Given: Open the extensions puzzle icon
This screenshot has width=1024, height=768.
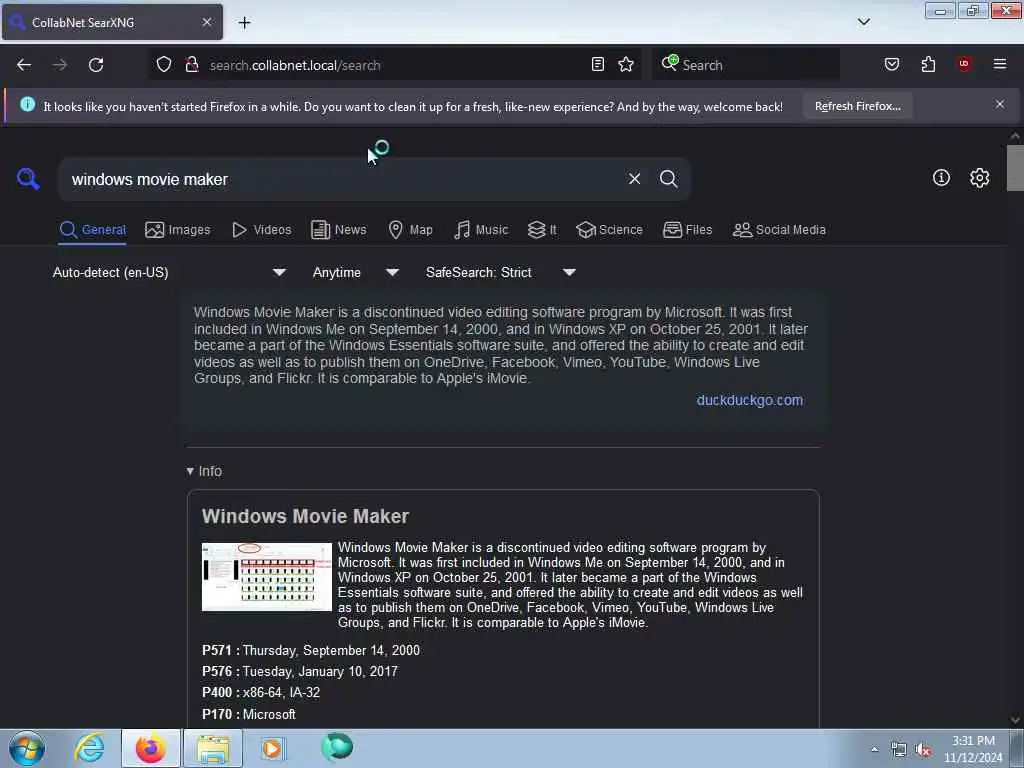Looking at the screenshot, I should (x=928, y=64).
